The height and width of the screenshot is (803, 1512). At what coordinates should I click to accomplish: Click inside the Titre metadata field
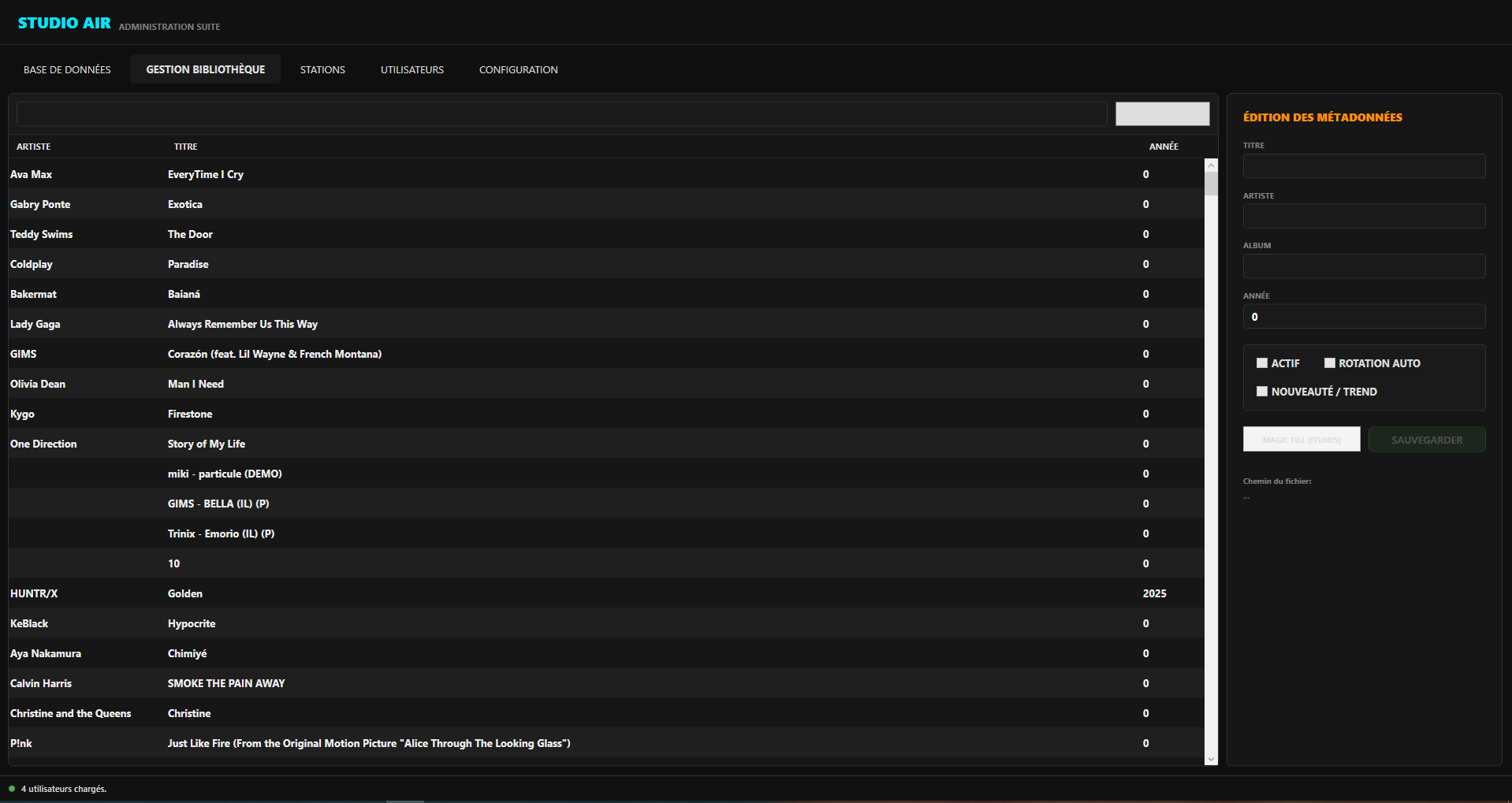click(1363, 165)
